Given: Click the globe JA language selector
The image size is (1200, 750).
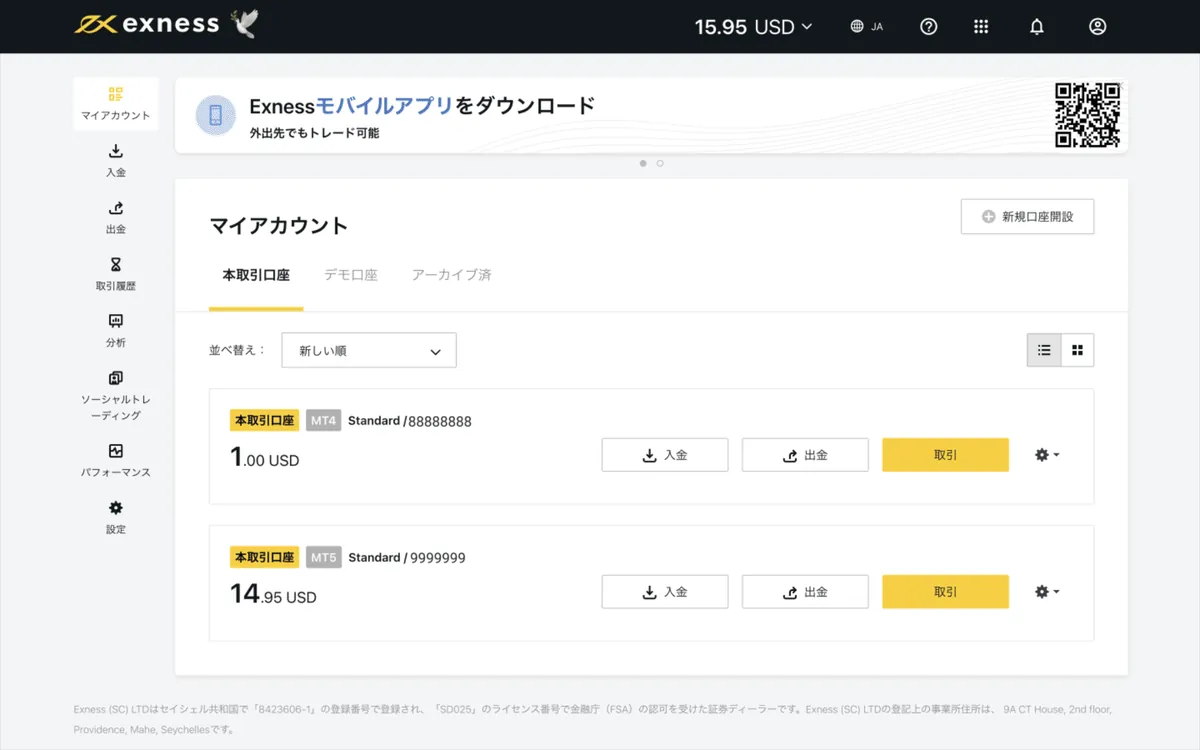Looking at the screenshot, I should pyautogui.click(x=866, y=27).
